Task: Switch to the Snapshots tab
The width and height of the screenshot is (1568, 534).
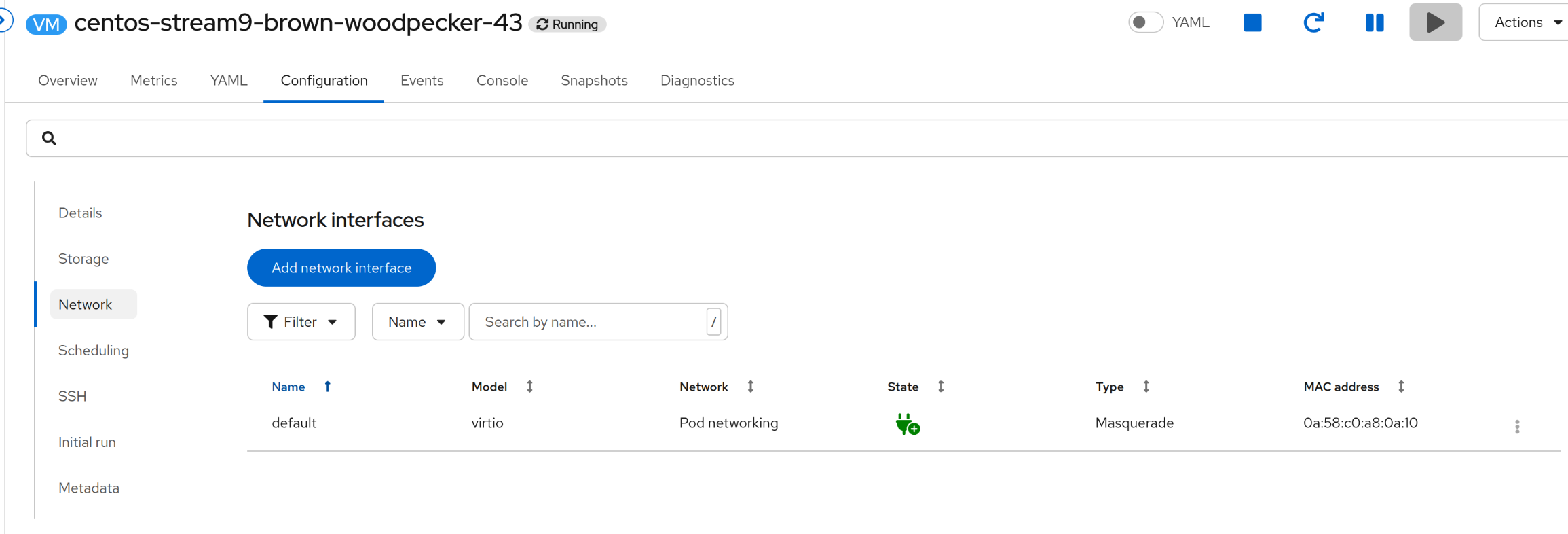Action: point(594,80)
